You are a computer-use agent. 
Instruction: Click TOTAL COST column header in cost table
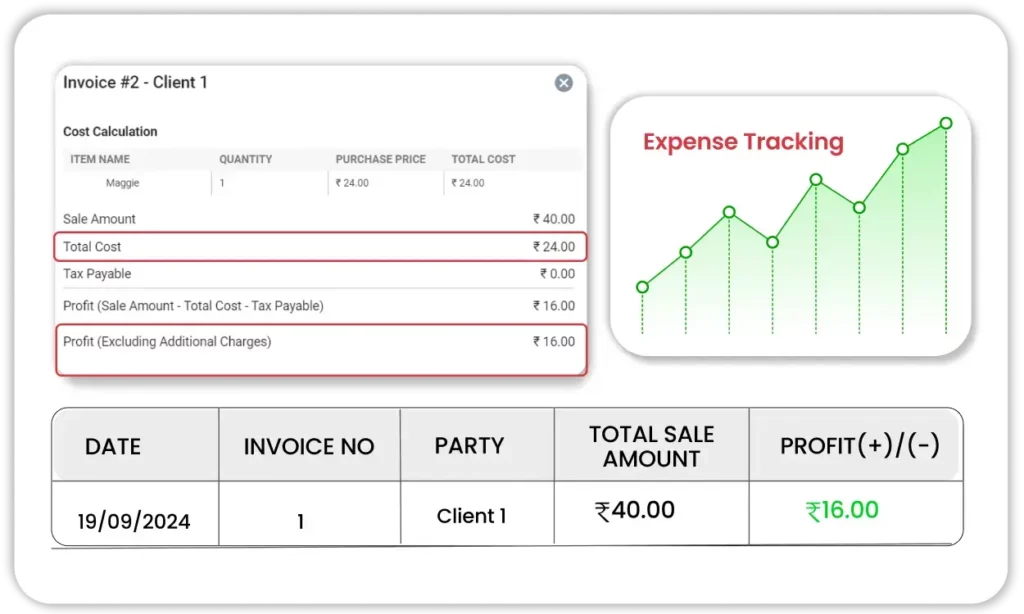point(483,159)
